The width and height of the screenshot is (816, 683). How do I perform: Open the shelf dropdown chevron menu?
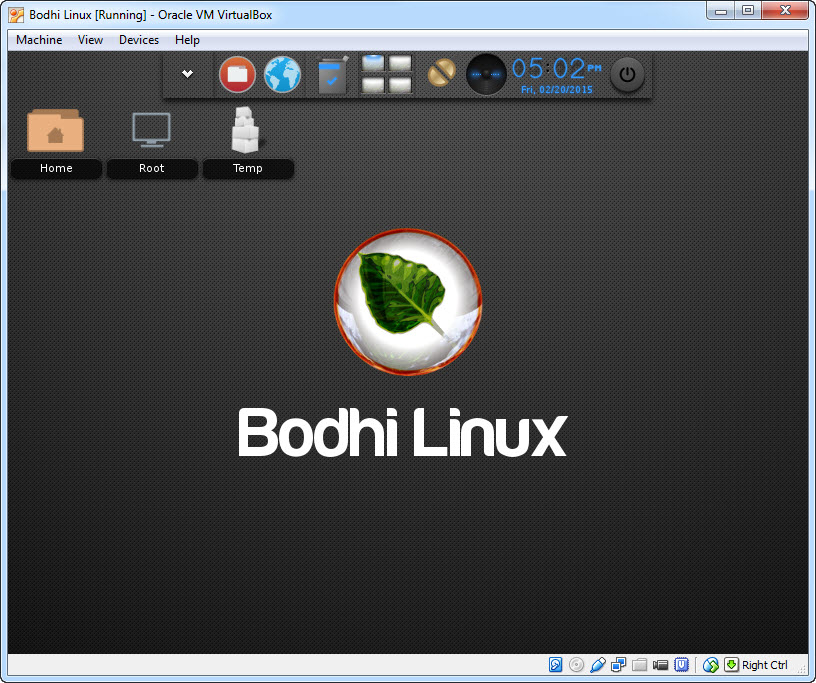pos(187,74)
